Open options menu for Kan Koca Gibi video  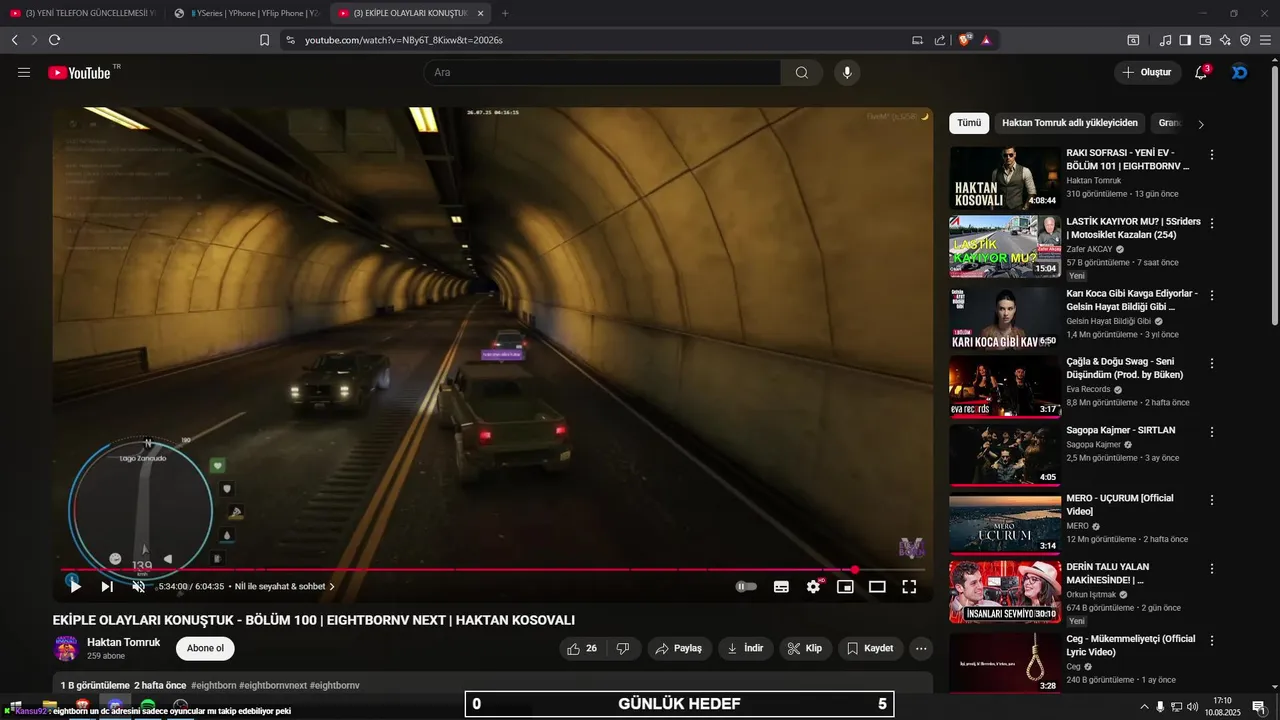[x=1212, y=296]
